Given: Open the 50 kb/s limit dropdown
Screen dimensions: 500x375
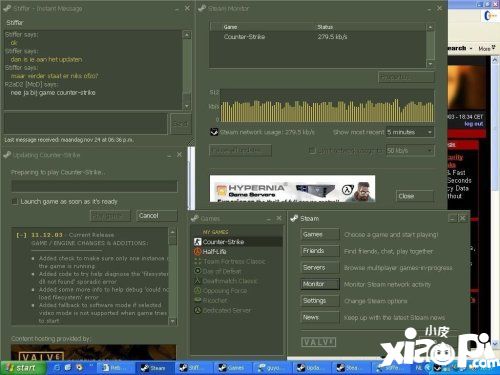Looking at the screenshot, I should [x=410, y=151].
